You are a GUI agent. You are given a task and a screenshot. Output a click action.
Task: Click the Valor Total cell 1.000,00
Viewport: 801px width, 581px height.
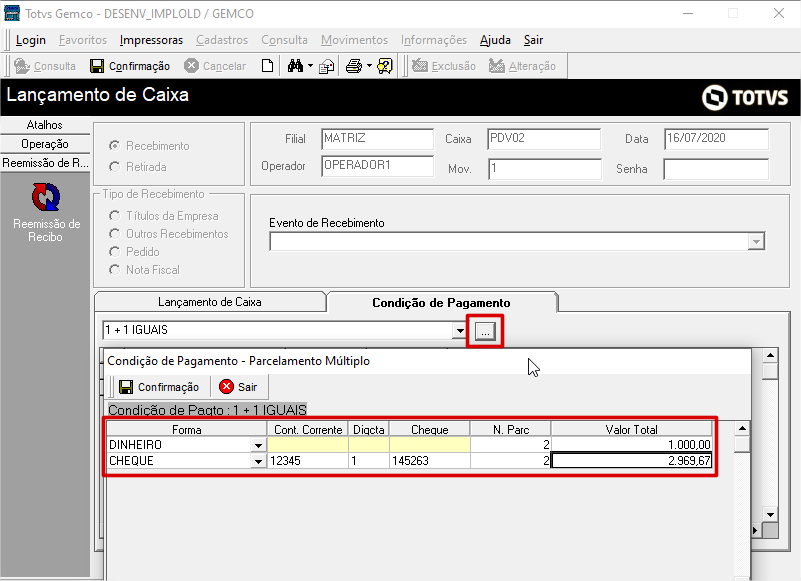(631, 445)
